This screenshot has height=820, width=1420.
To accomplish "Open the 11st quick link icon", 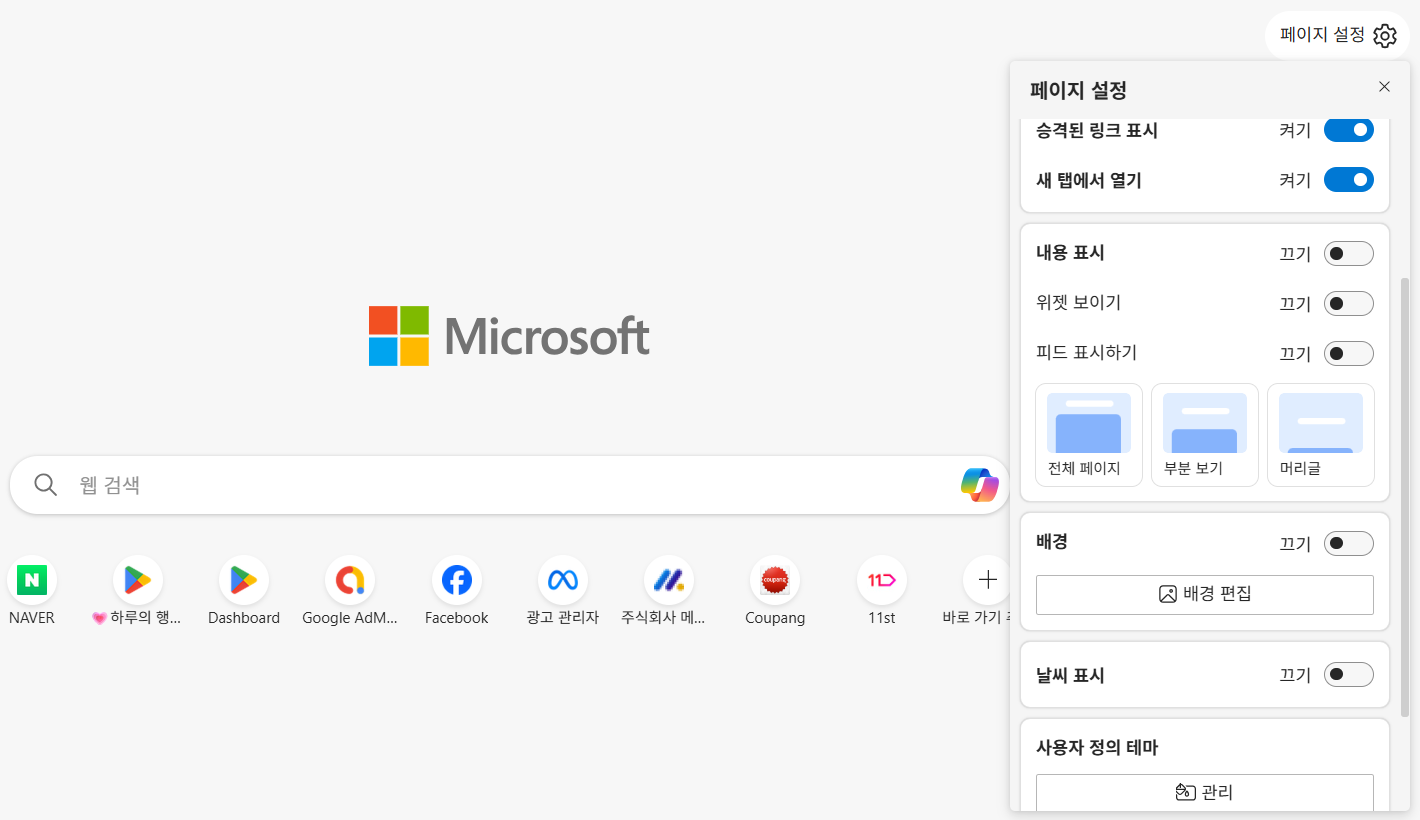I will pos(882,580).
